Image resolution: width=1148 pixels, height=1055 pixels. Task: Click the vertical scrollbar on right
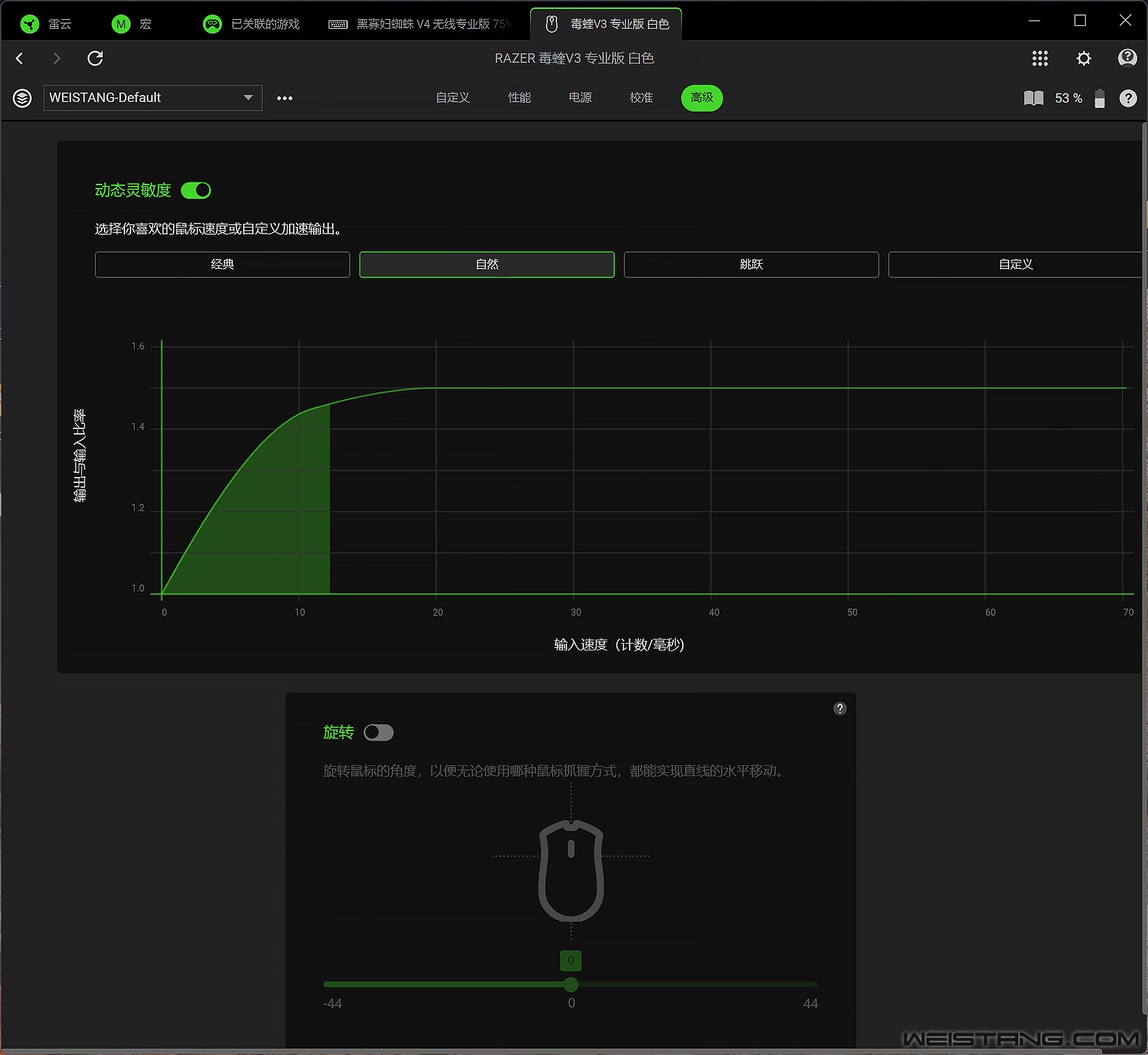click(1145, 567)
